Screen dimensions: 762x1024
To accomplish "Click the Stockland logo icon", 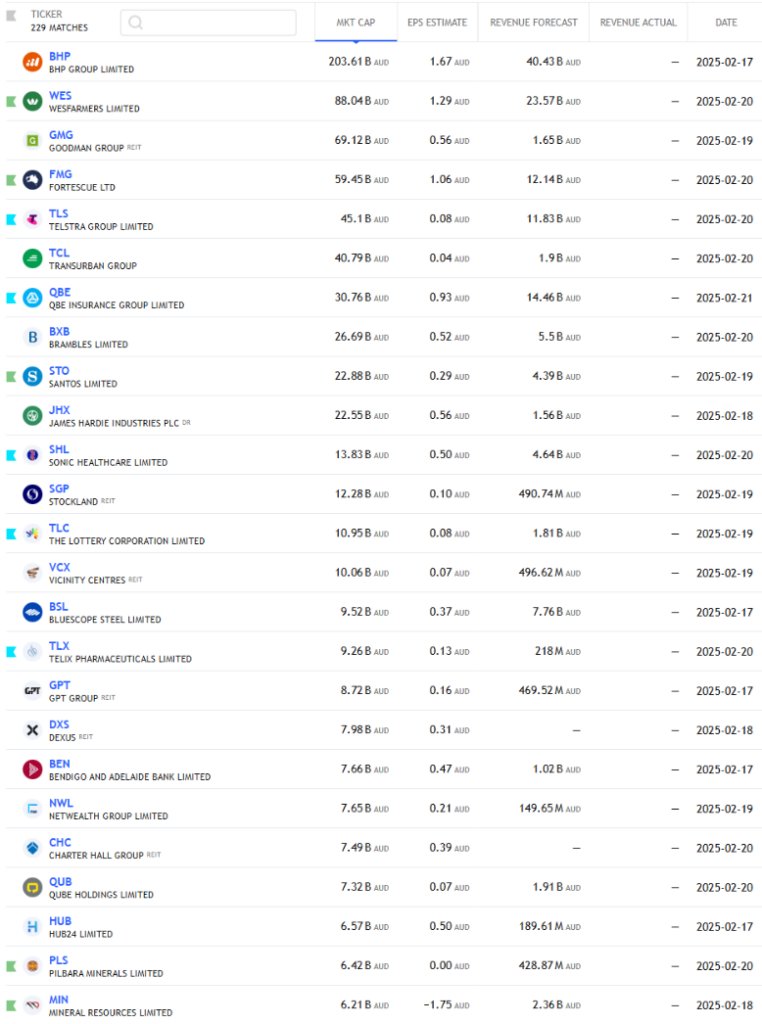I will (x=32, y=494).
